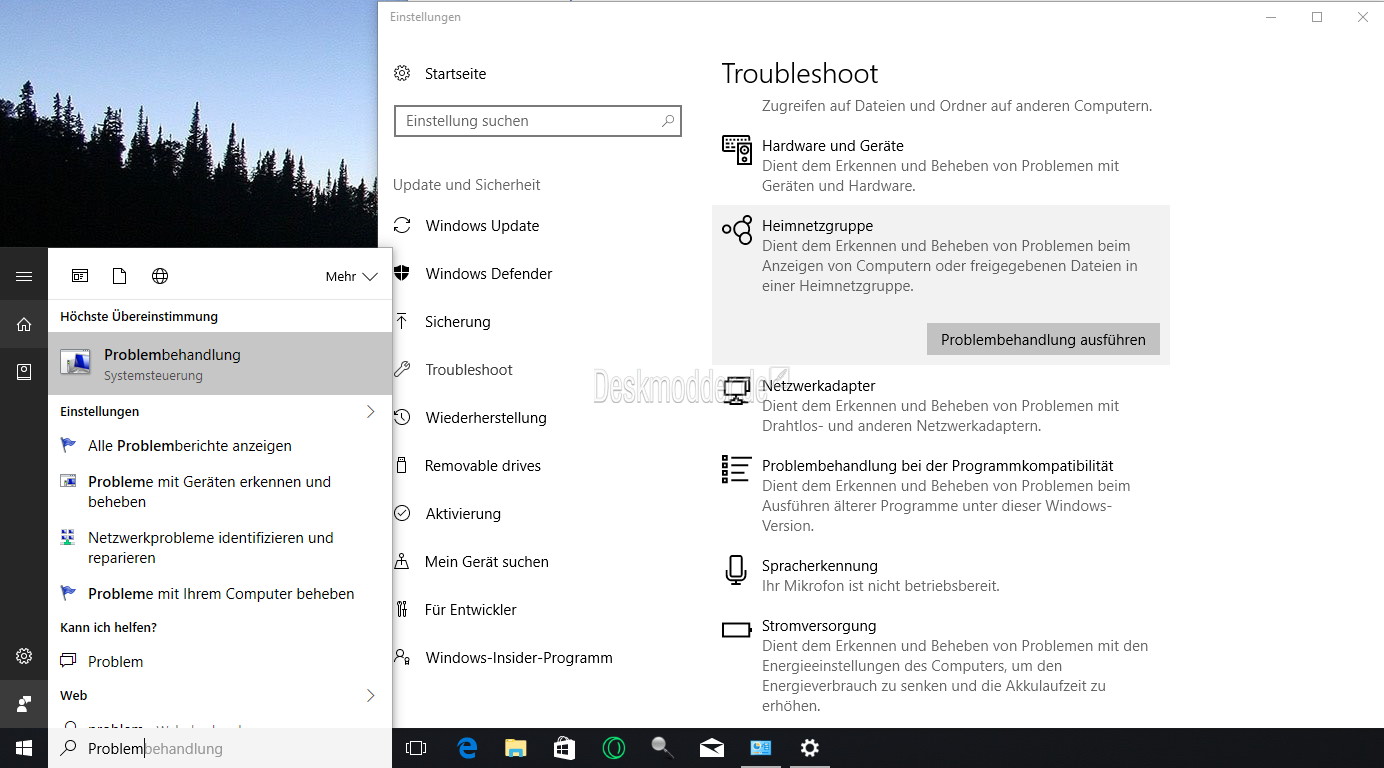Run Problembehandlung ausführen for Heimnetzgruppe
This screenshot has height=768, width=1384.
click(x=1043, y=339)
